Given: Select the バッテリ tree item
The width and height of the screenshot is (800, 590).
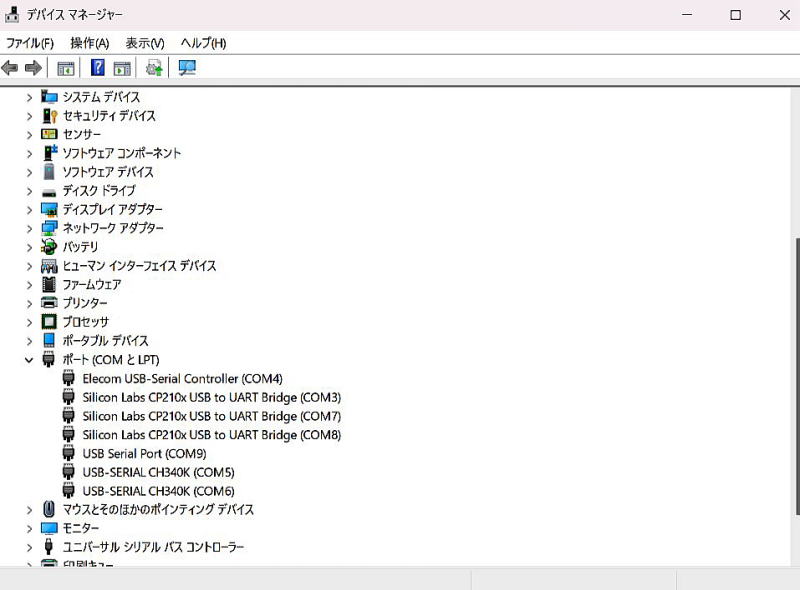Looking at the screenshot, I should point(80,247).
